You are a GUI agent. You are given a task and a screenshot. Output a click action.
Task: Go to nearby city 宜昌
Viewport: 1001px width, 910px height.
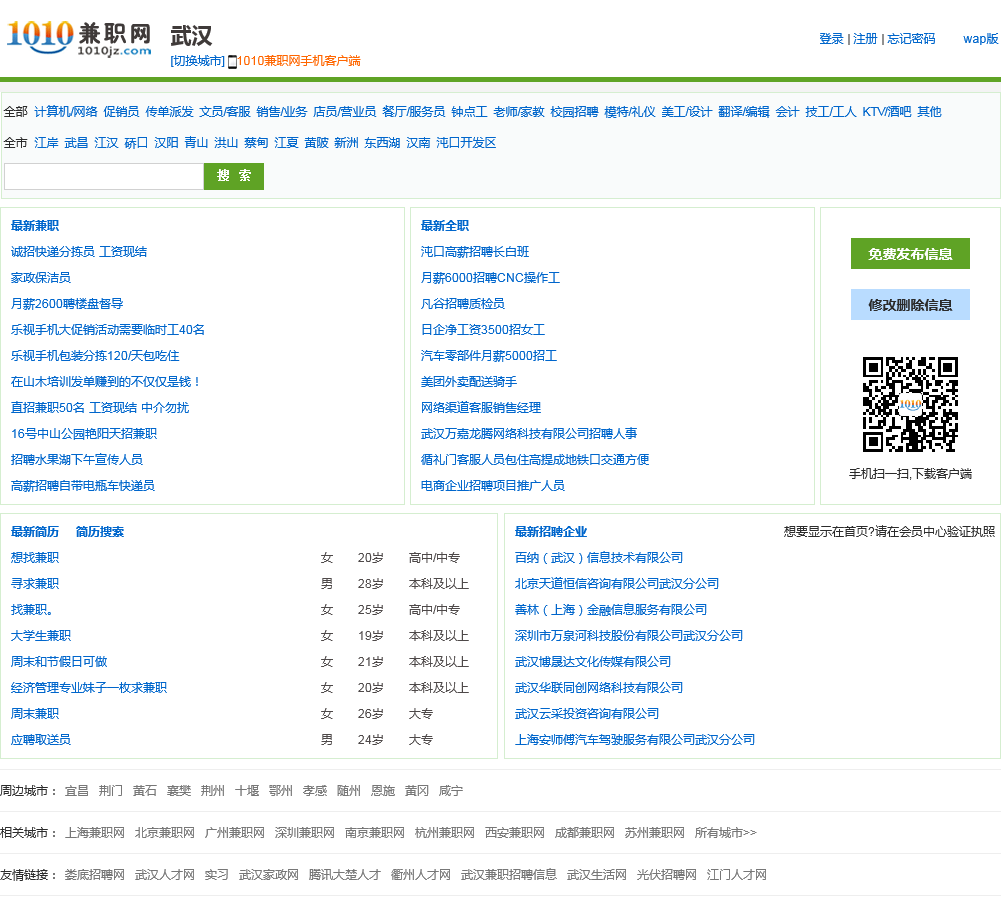tap(77, 791)
